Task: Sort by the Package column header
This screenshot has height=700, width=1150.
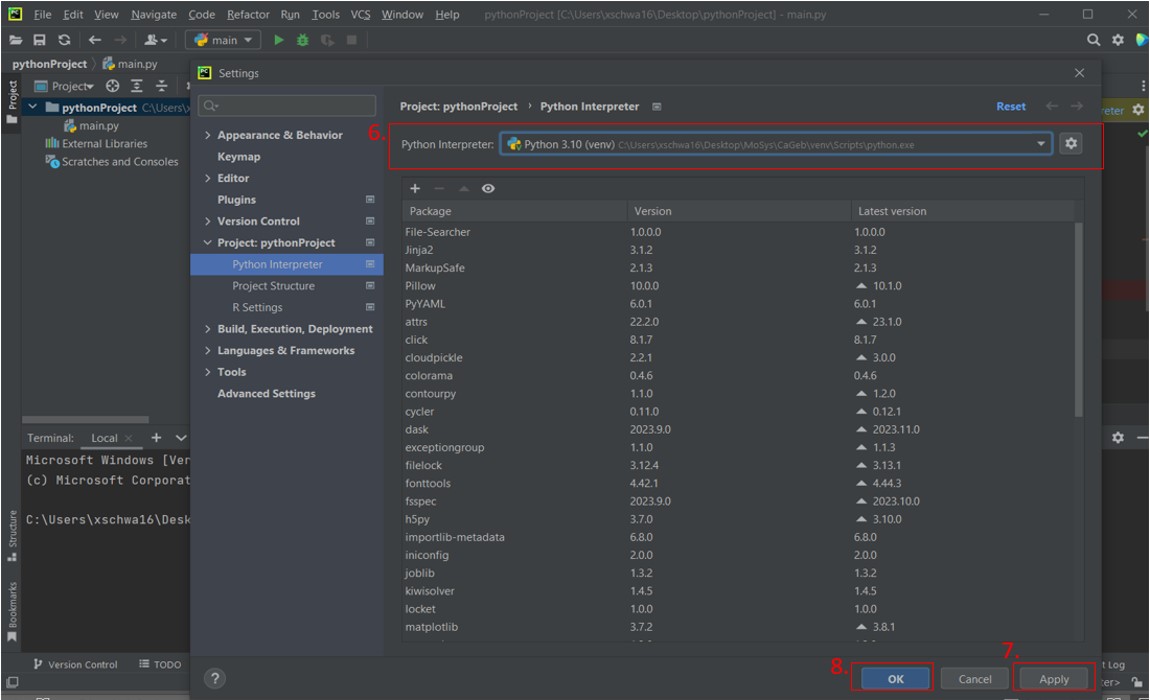Action: 513,211
